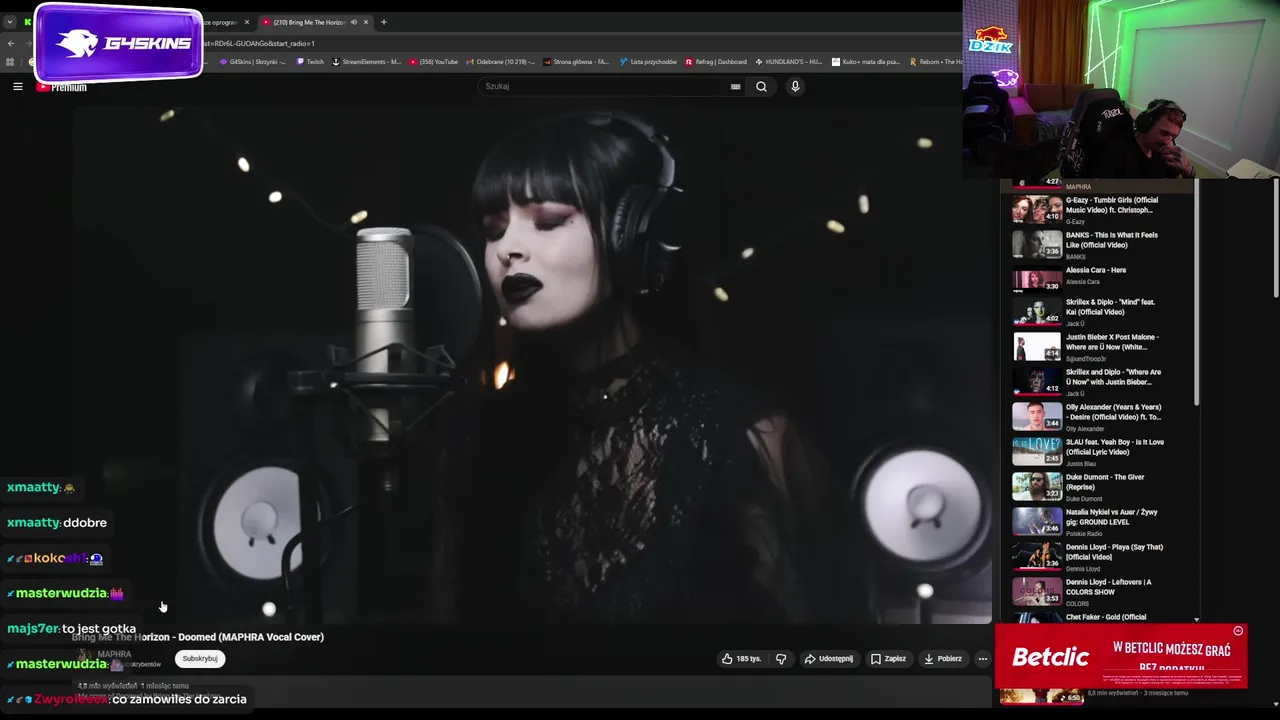Click playlist scroll-down arrow

pyautogui.click(x=1196, y=619)
